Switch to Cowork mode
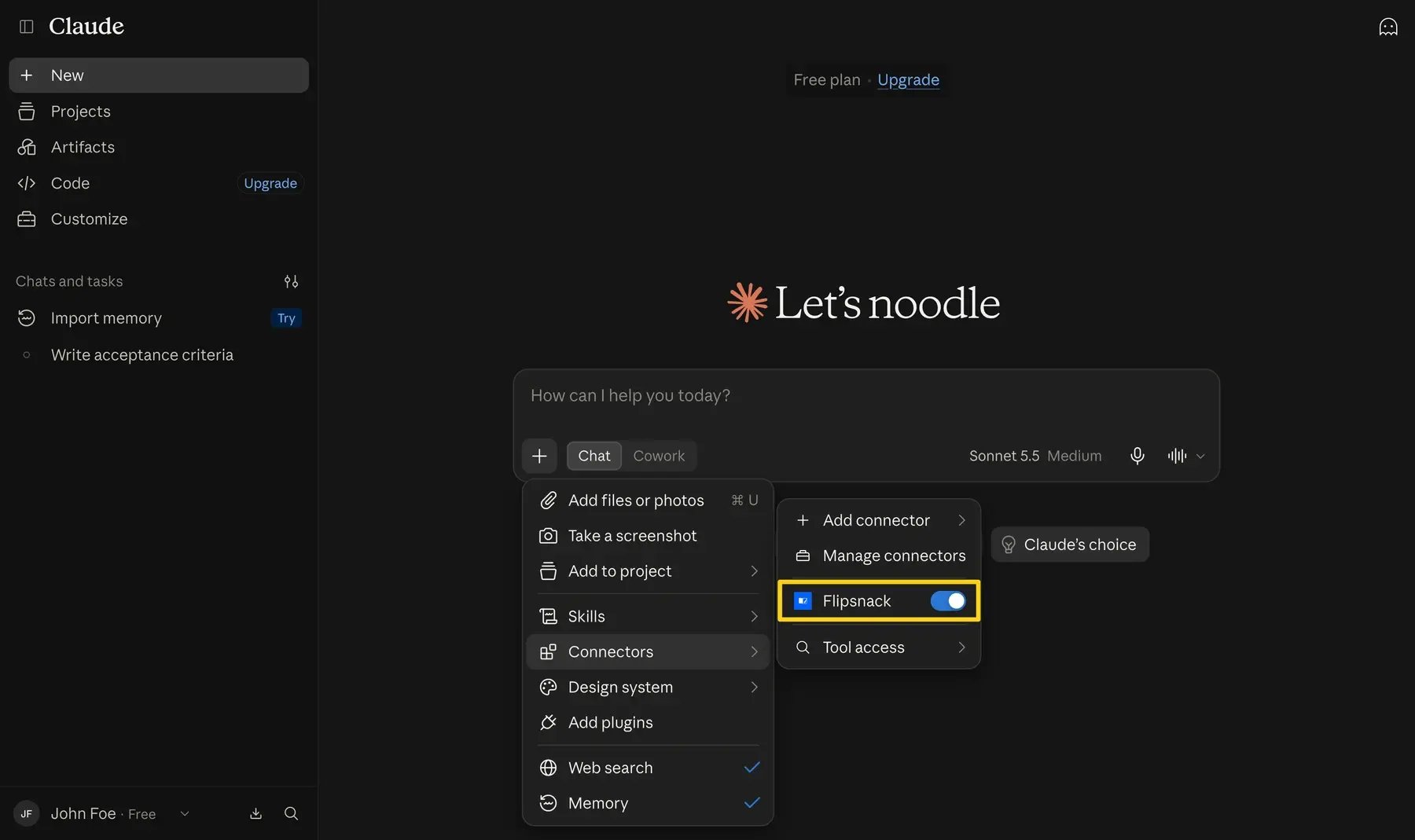 click(x=659, y=456)
